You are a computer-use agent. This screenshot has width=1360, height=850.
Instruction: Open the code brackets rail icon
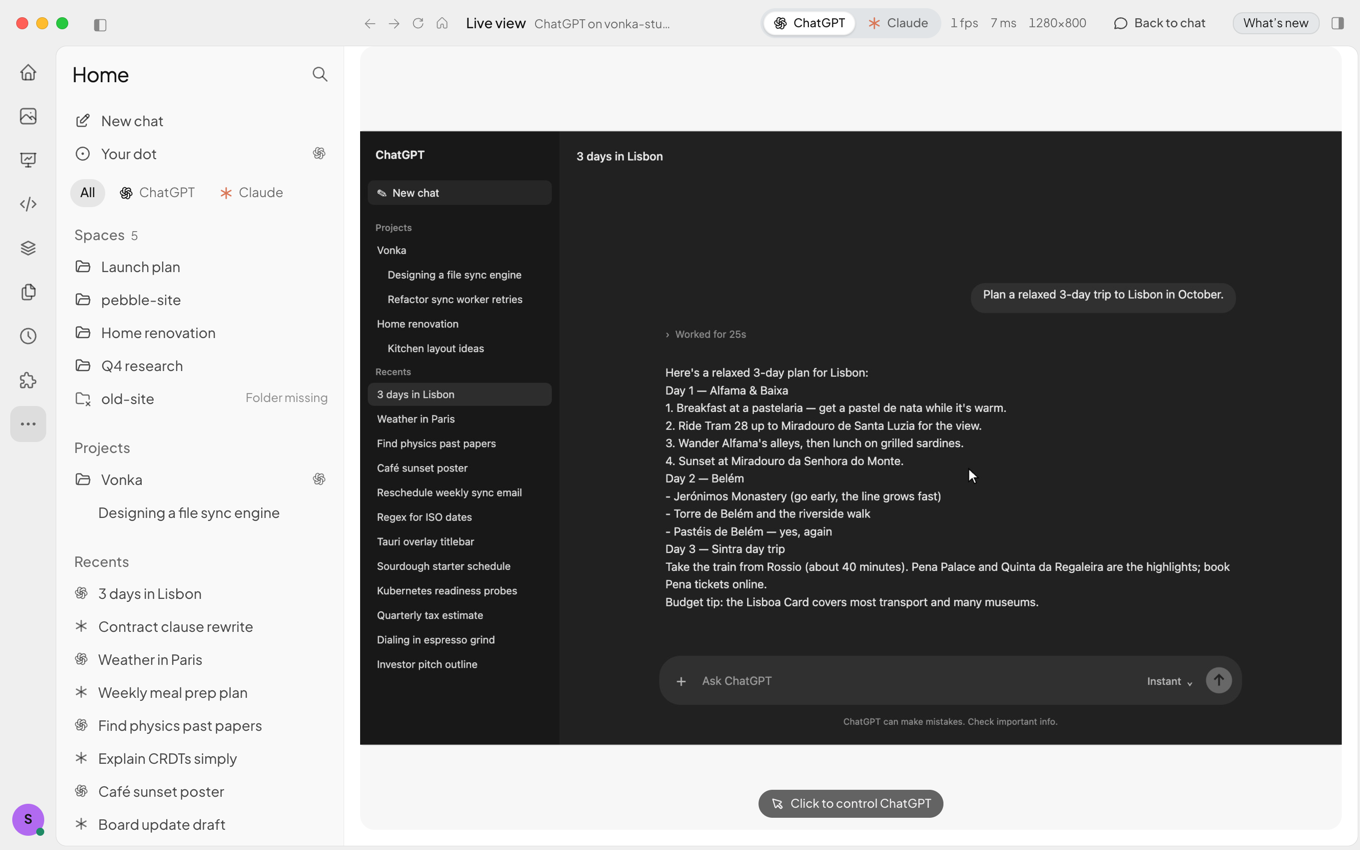pos(28,204)
